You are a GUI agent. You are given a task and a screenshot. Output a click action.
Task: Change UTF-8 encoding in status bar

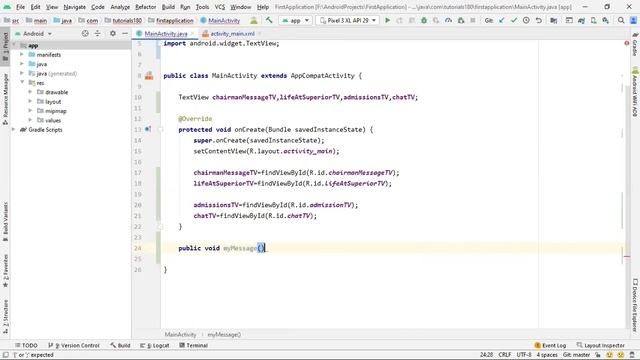coord(524,355)
